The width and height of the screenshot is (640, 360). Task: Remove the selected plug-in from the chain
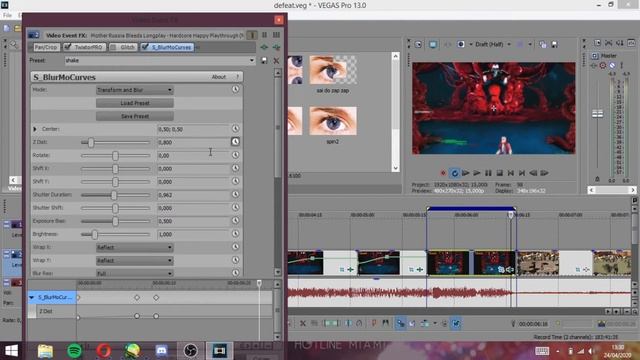[277, 47]
